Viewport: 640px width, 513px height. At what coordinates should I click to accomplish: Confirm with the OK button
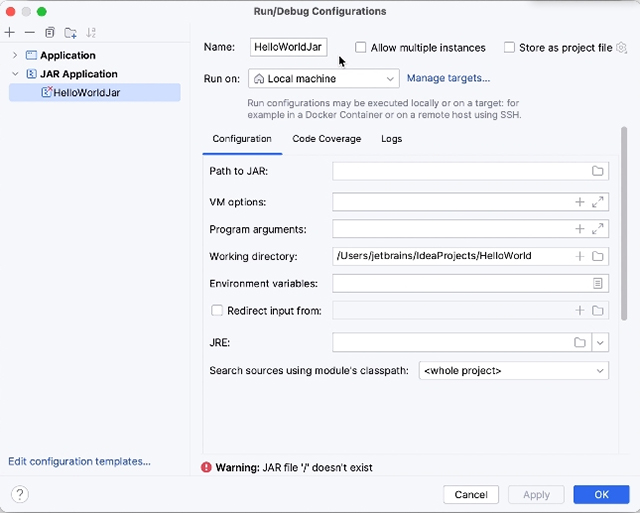[x=601, y=495]
